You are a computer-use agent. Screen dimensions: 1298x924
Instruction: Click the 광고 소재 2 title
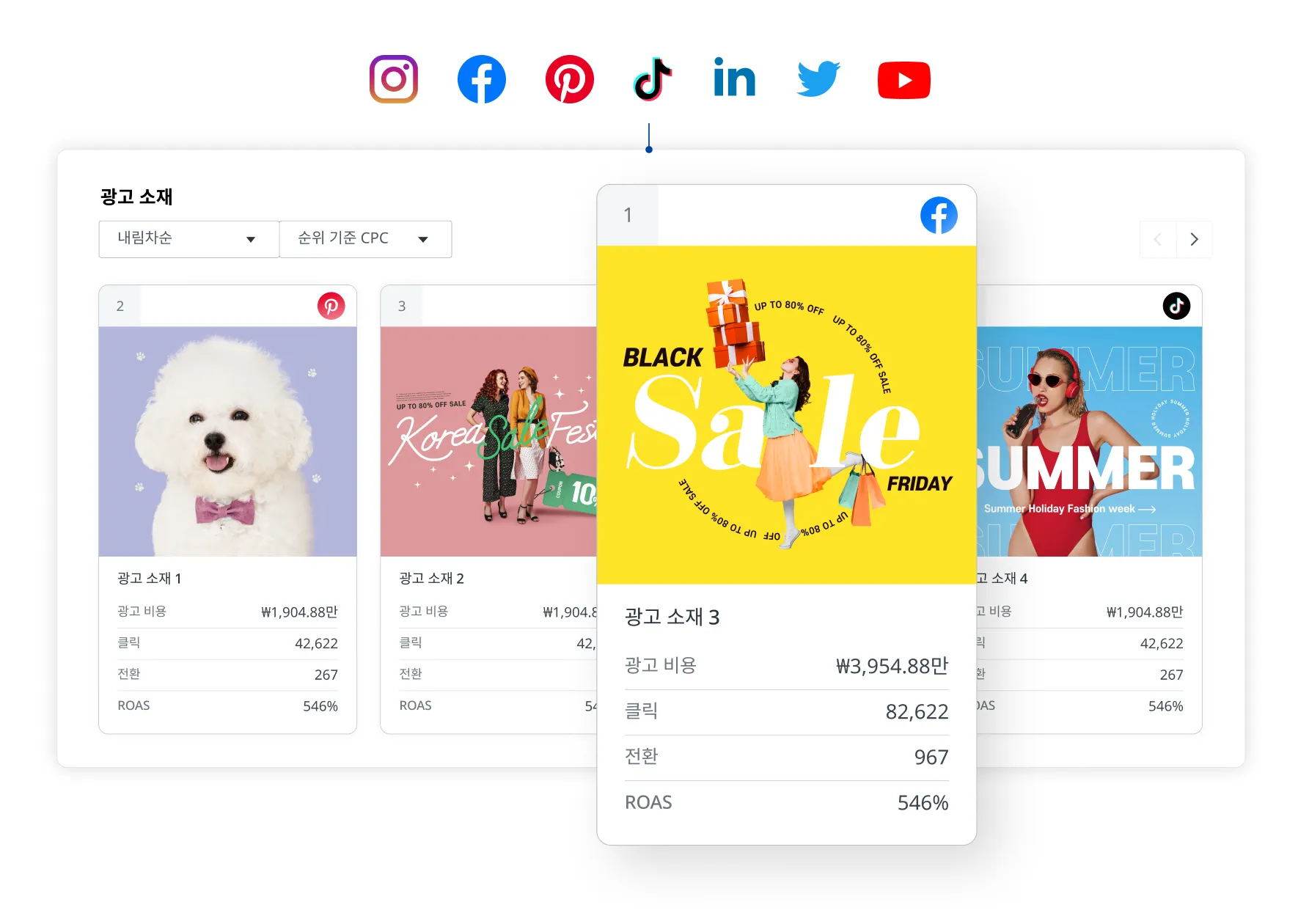(432, 579)
